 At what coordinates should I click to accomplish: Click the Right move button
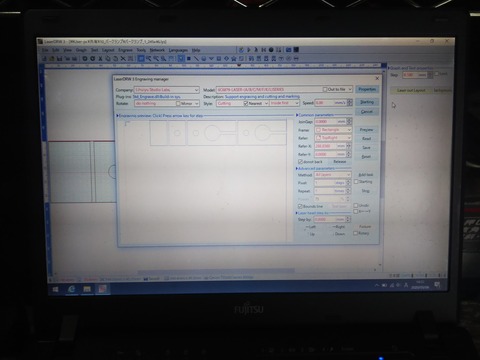click(x=338, y=227)
